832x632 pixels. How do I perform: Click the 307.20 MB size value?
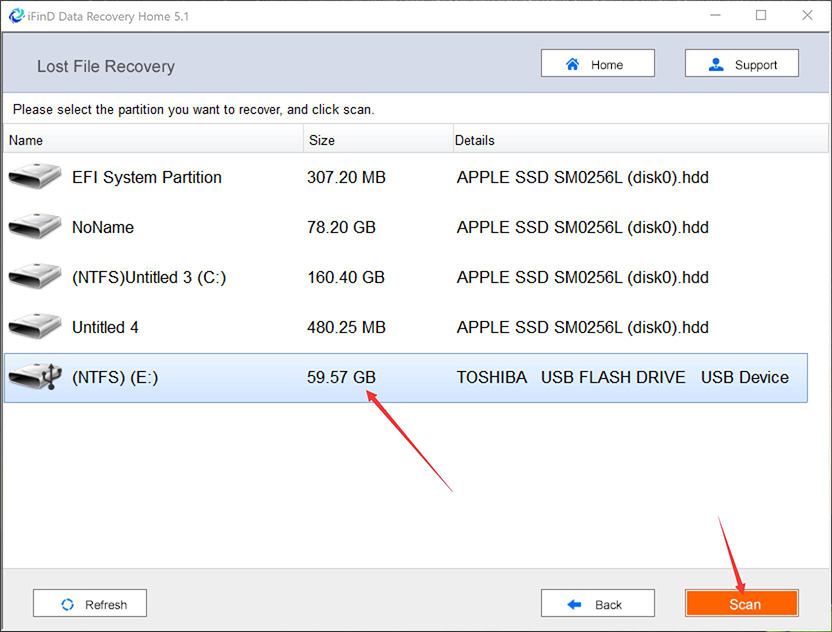[346, 177]
